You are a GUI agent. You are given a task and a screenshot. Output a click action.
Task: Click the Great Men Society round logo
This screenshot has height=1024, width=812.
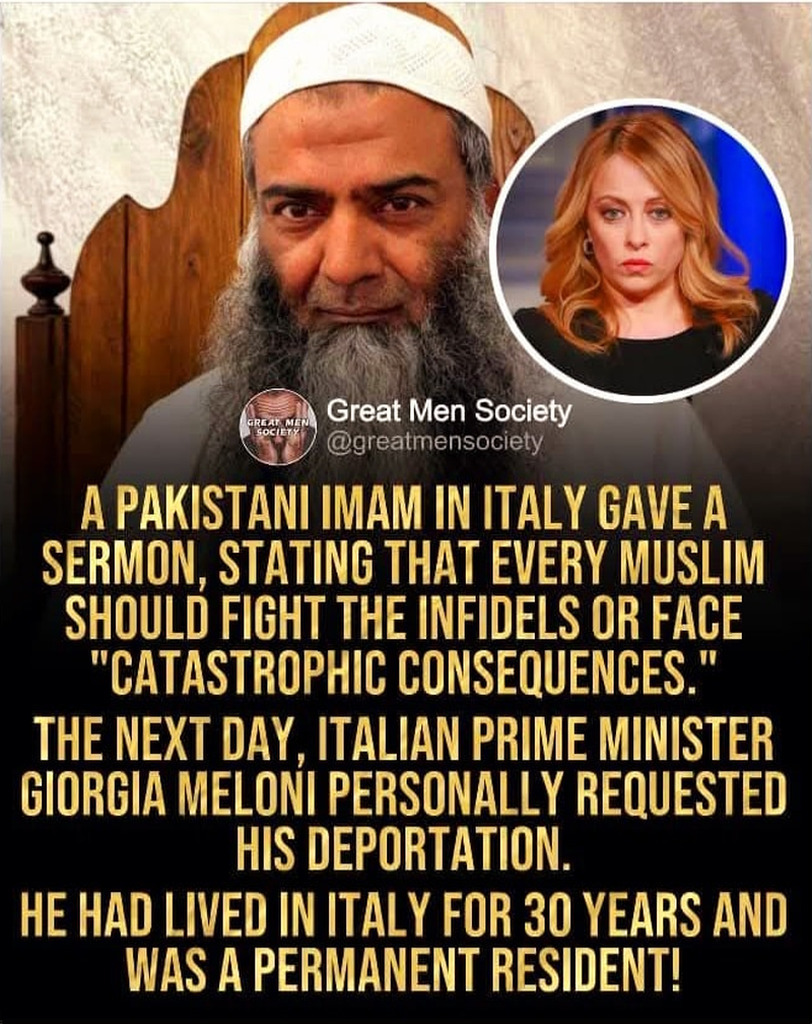pyautogui.click(x=280, y=428)
